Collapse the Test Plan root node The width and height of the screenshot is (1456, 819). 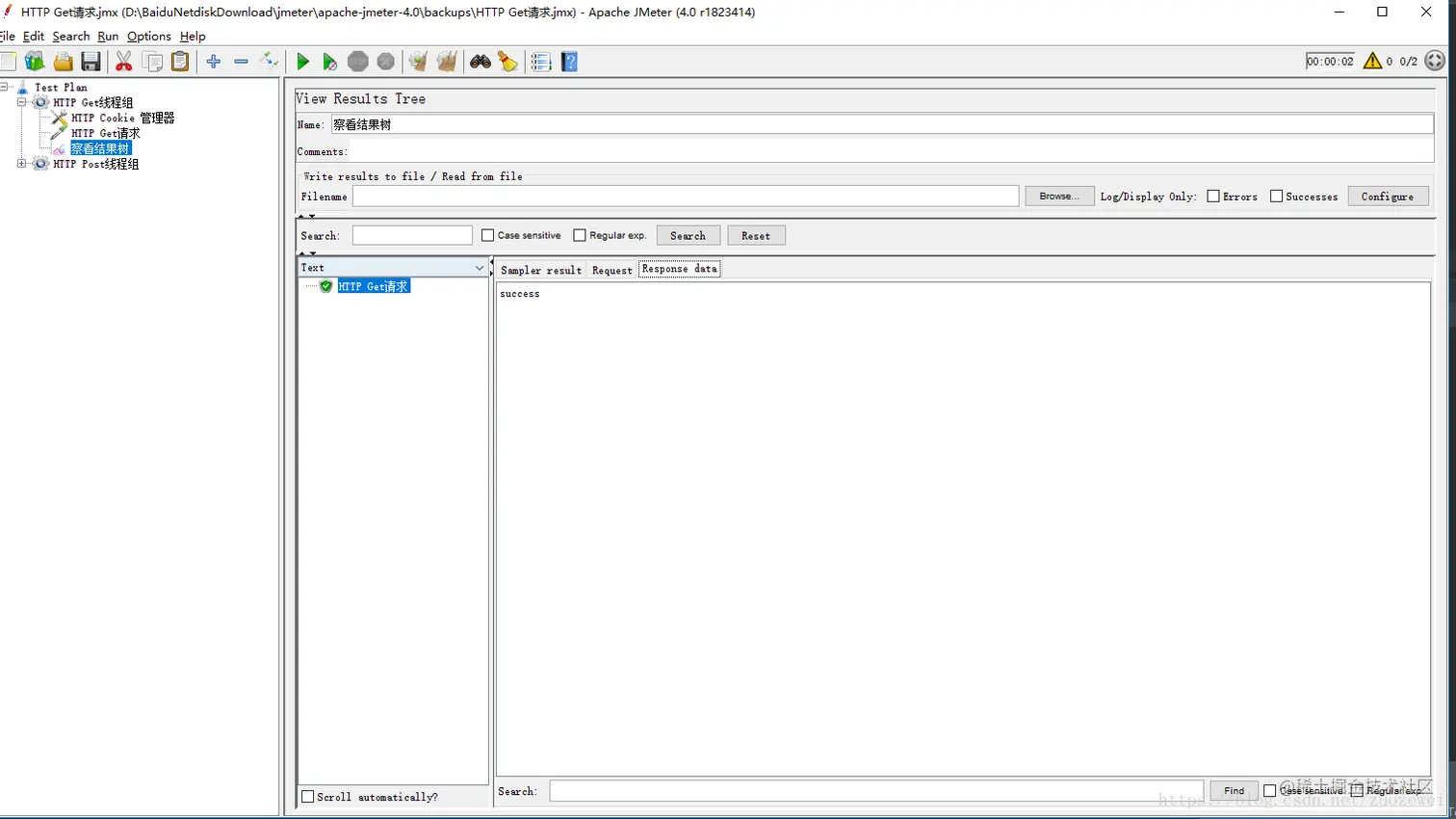(4, 87)
